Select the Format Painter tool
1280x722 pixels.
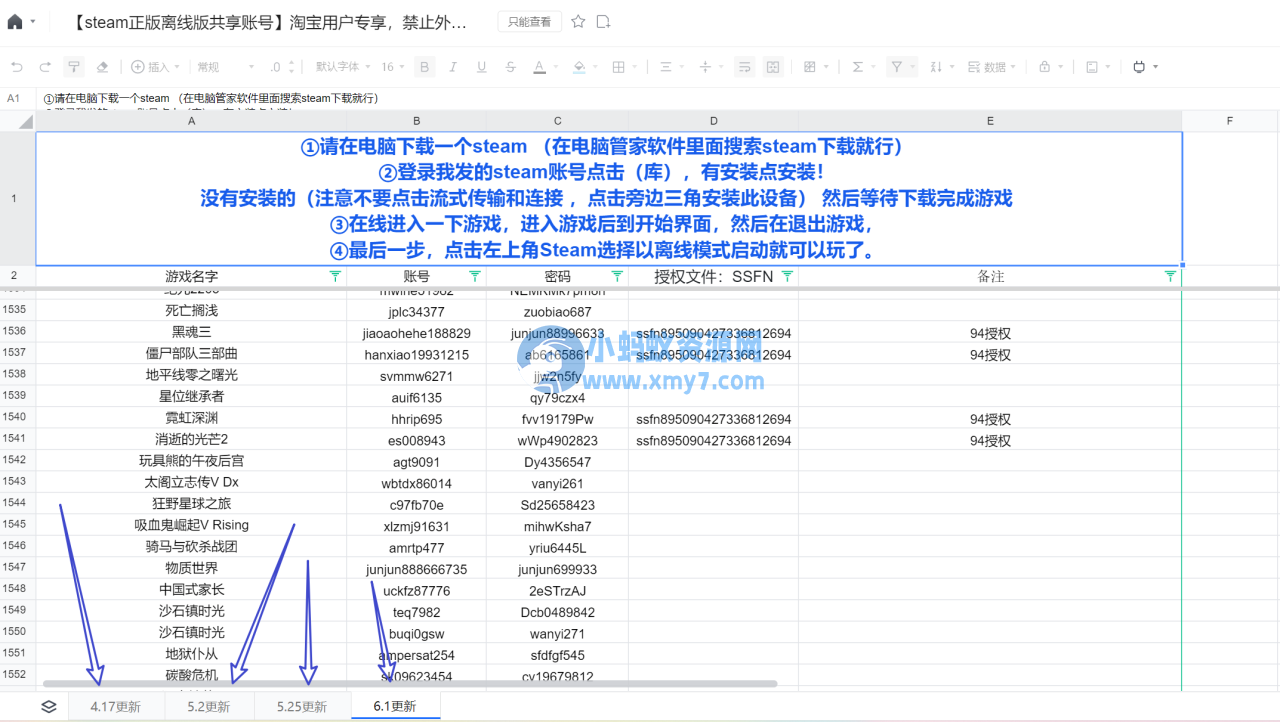[x=72, y=66]
